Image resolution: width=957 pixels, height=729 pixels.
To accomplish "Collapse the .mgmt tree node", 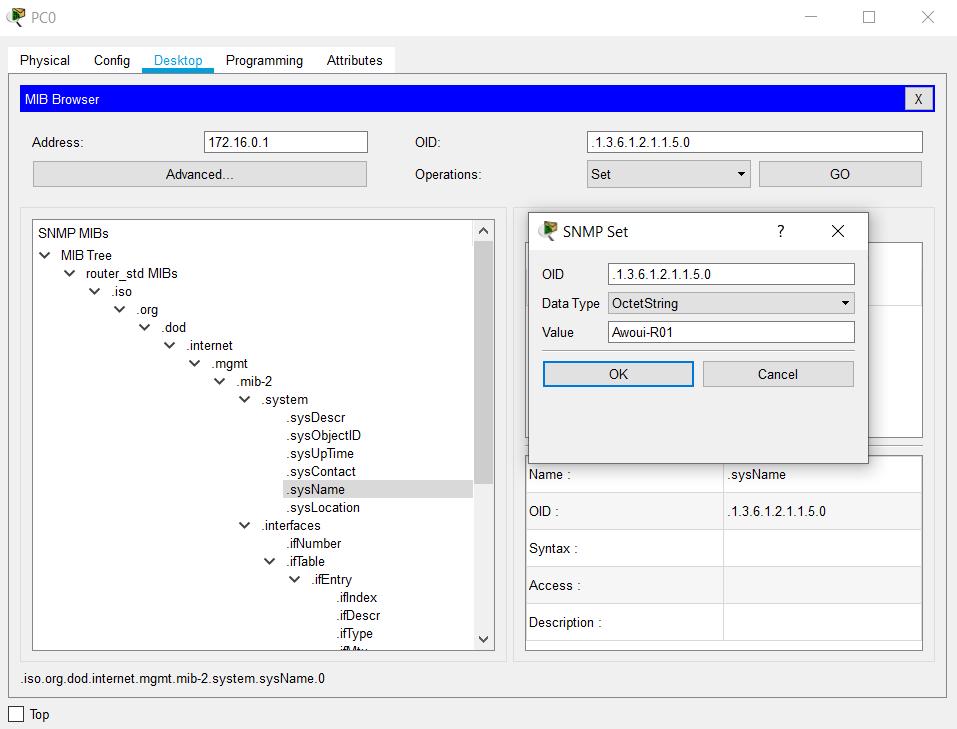I will [x=195, y=363].
